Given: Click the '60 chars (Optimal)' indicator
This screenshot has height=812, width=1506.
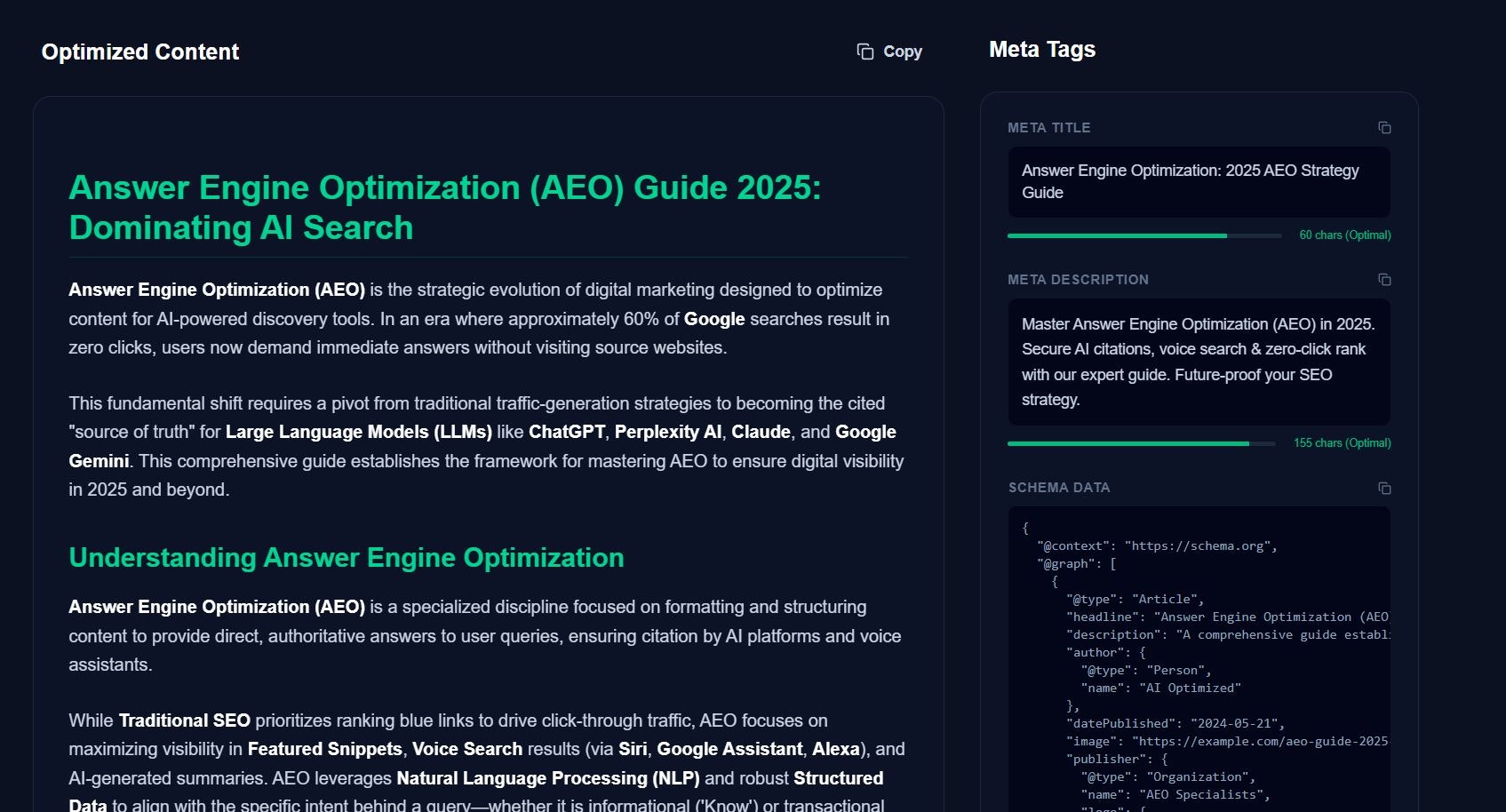Looking at the screenshot, I should [x=1345, y=235].
